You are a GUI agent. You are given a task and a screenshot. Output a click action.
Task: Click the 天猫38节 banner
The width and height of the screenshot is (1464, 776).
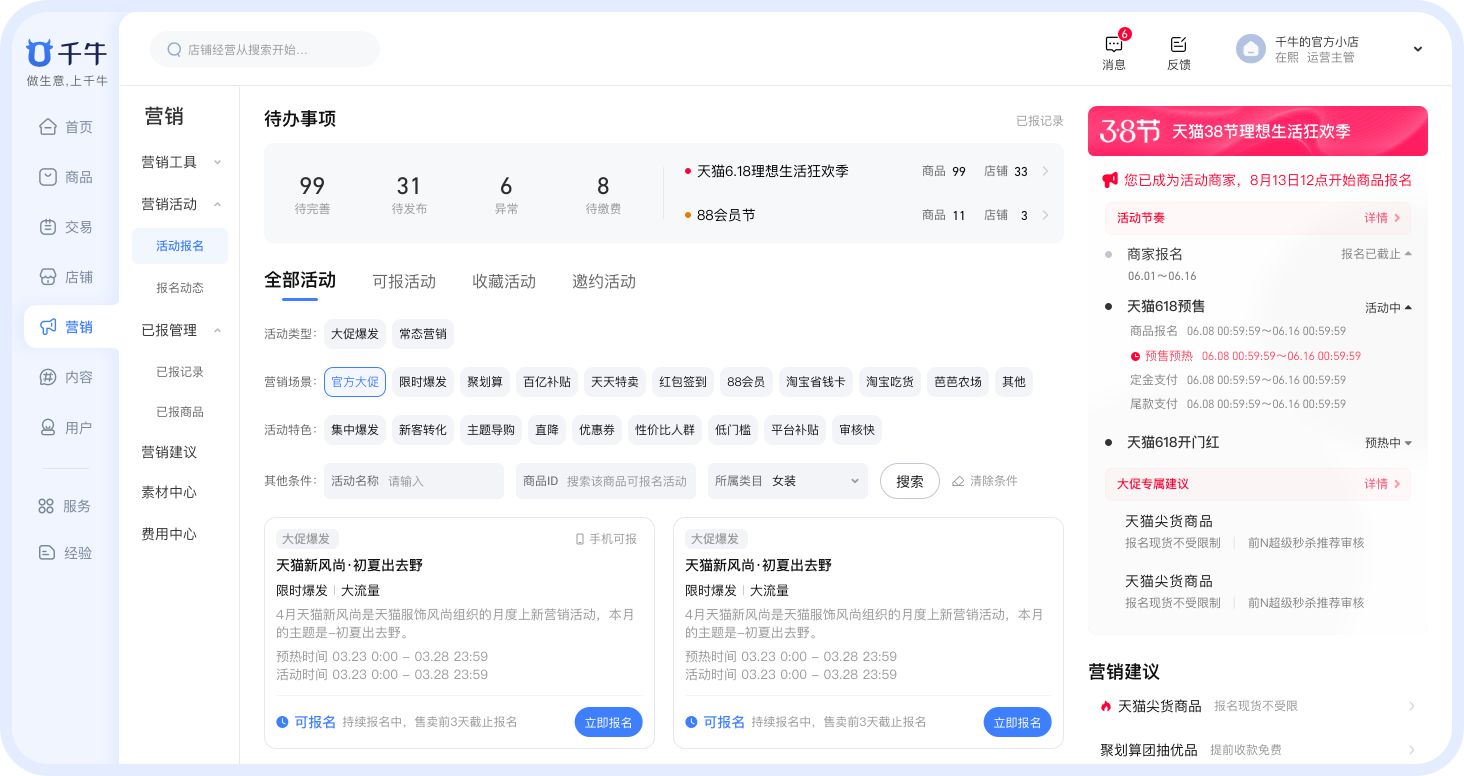click(1258, 131)
